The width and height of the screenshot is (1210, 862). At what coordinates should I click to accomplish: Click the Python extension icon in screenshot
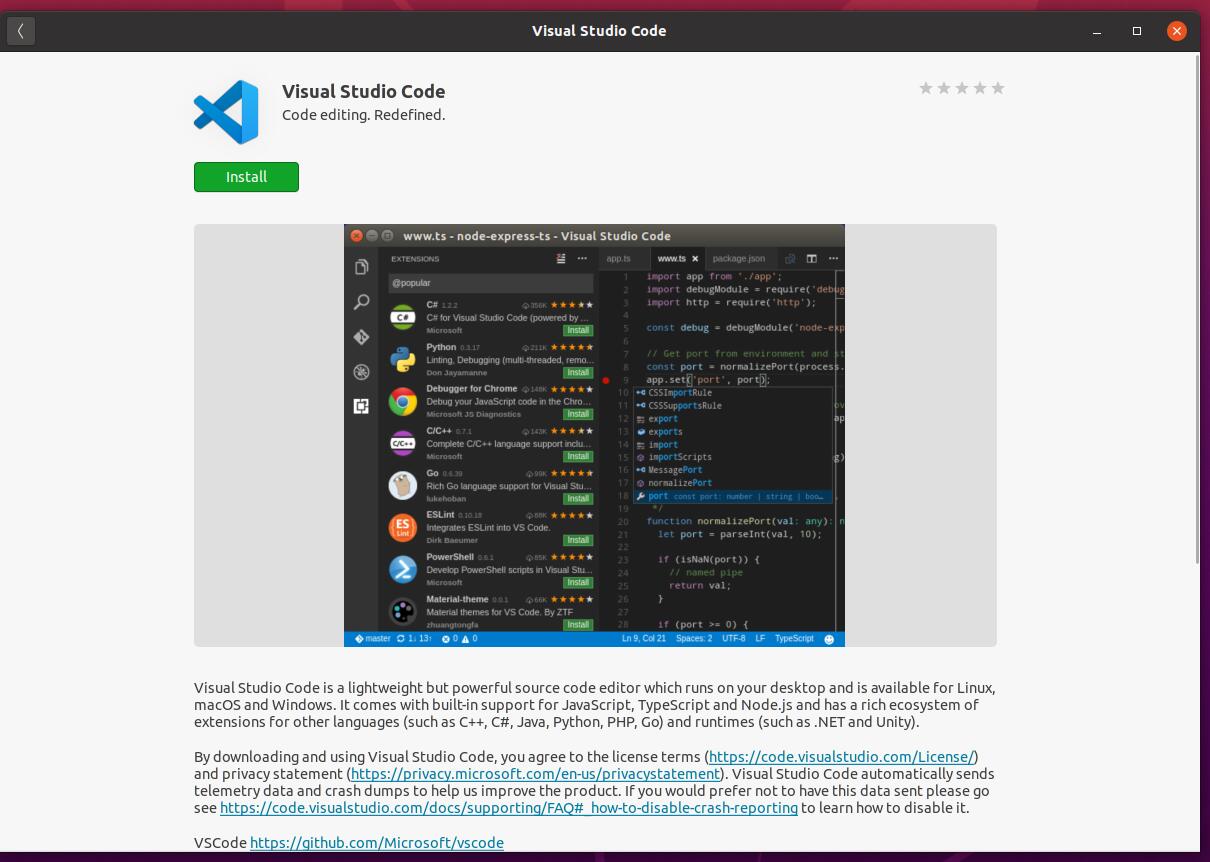(x=403, y=359)
